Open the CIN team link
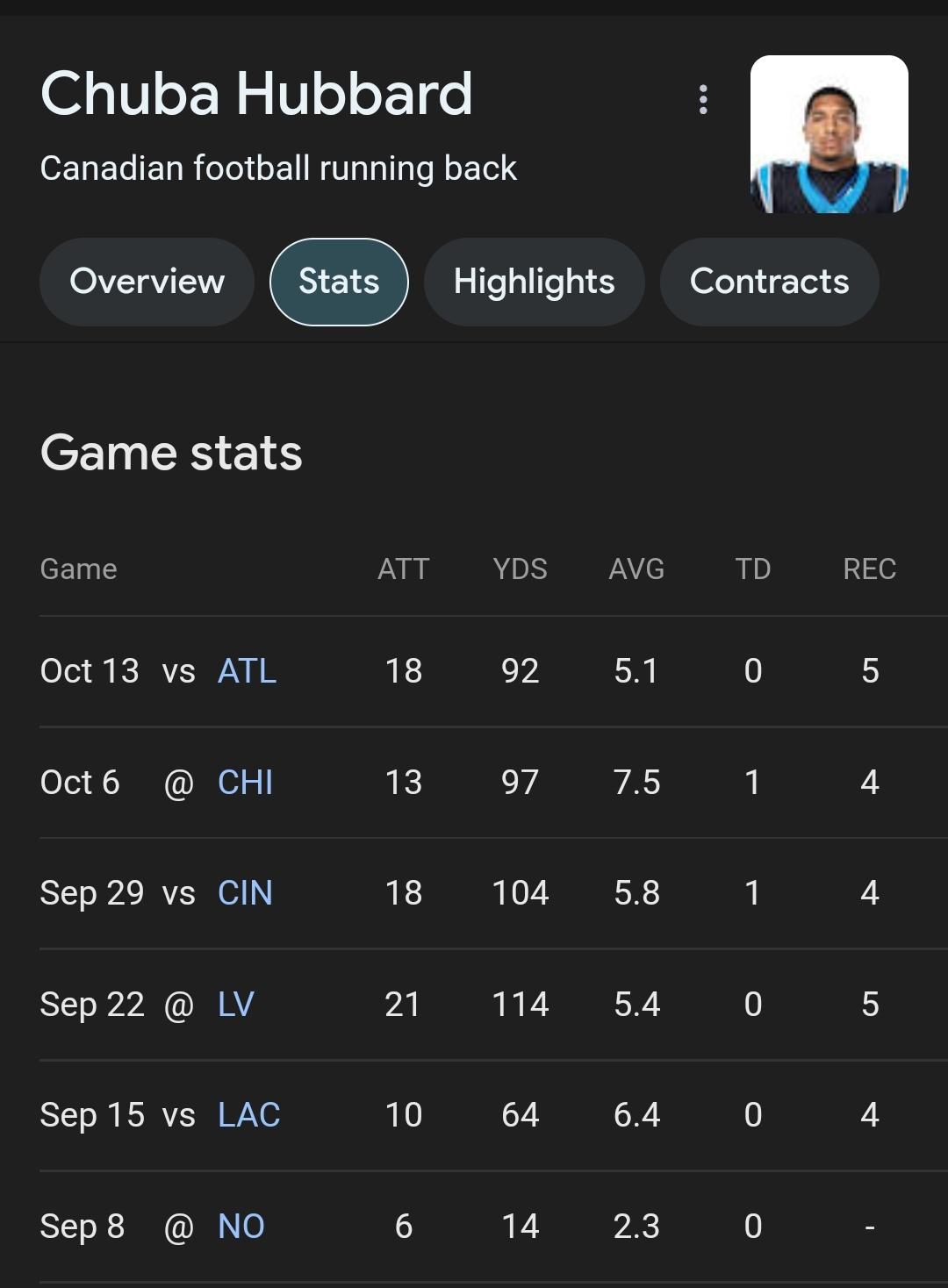Image resolution: width=948 pixels, height=1288 pixels. 245,893
